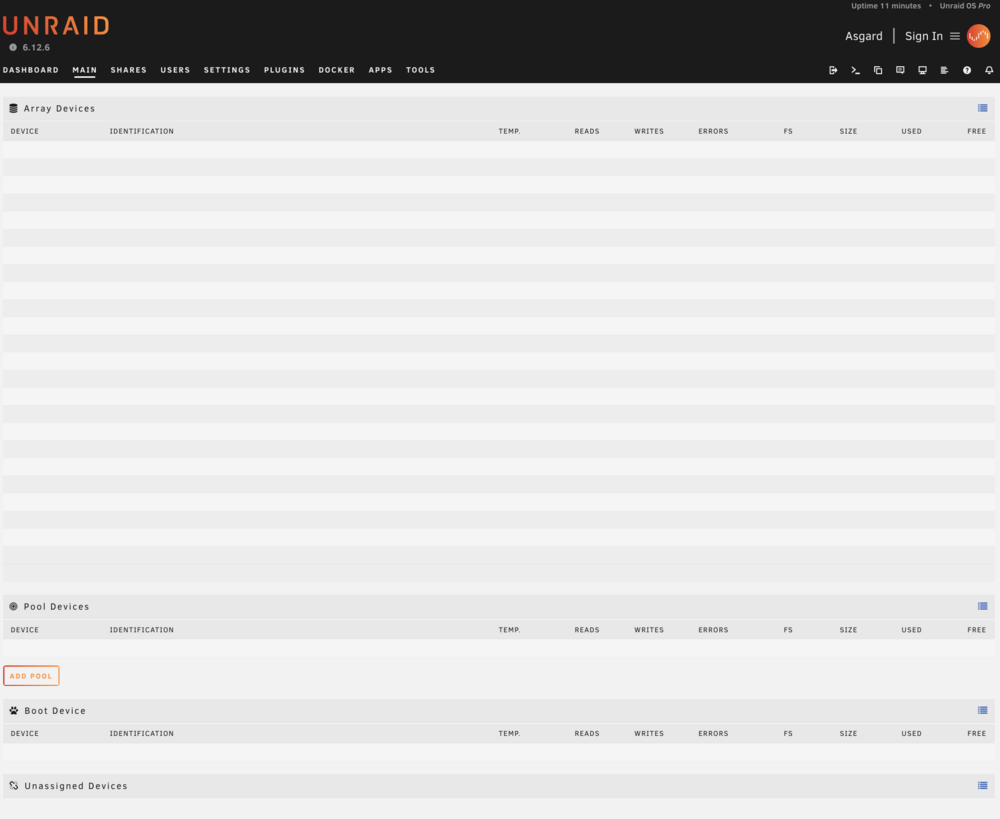This screenshot has height=819, width=1000.
Task: Open the notifications bell icon
Action: (x=989, y=70)
